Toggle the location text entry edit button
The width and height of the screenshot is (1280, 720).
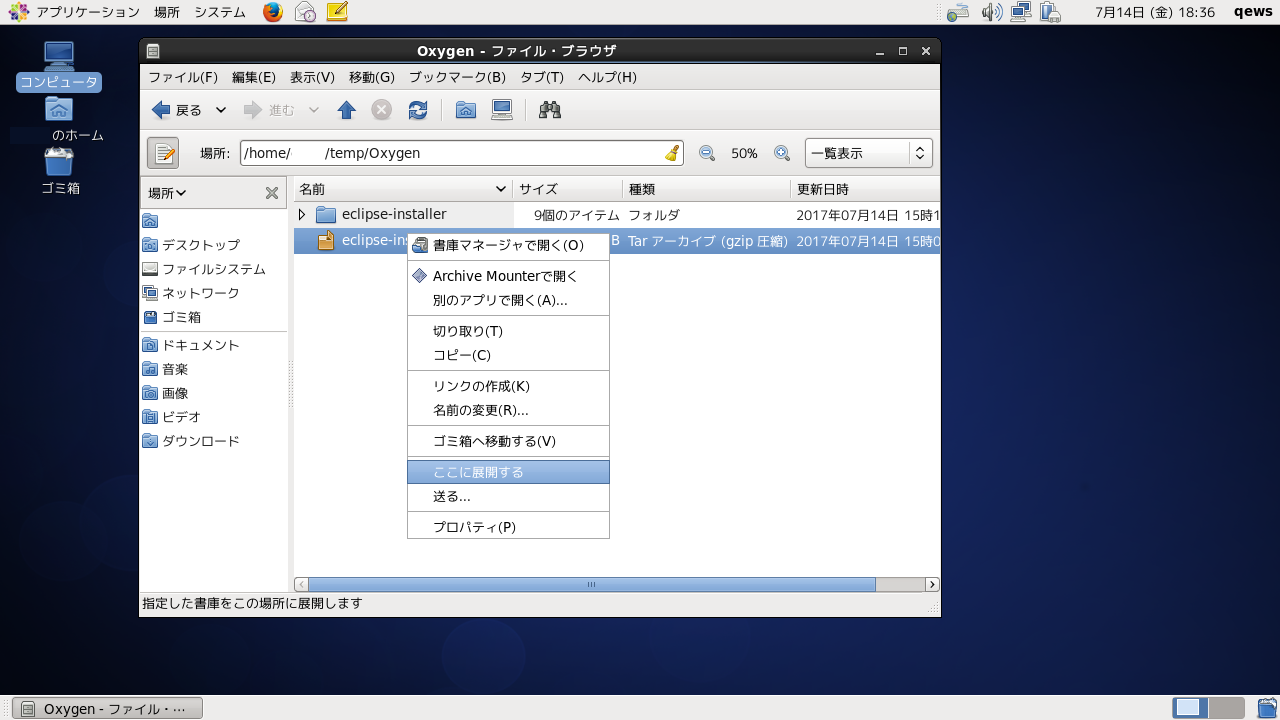pyautogui.click(x=163, y=153)
